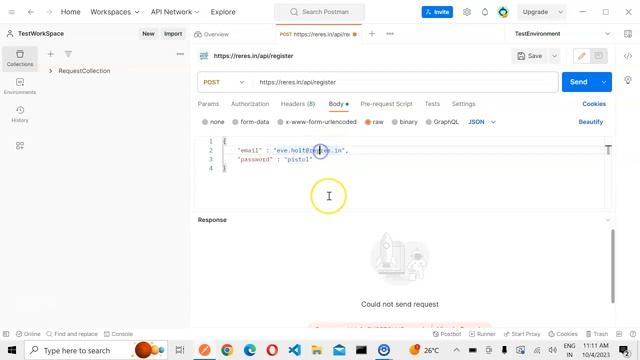The width and height of the screenshot is (640, 360).
Task: Open Postbot in the status bar
Action: 447,334
